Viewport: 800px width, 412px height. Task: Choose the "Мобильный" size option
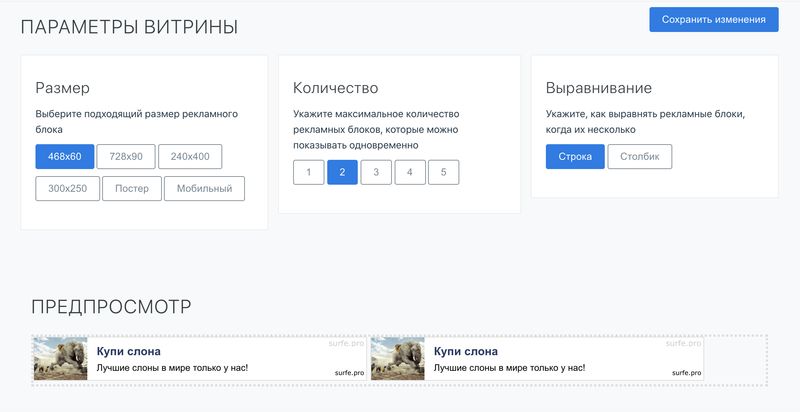(x=204, y=189)
